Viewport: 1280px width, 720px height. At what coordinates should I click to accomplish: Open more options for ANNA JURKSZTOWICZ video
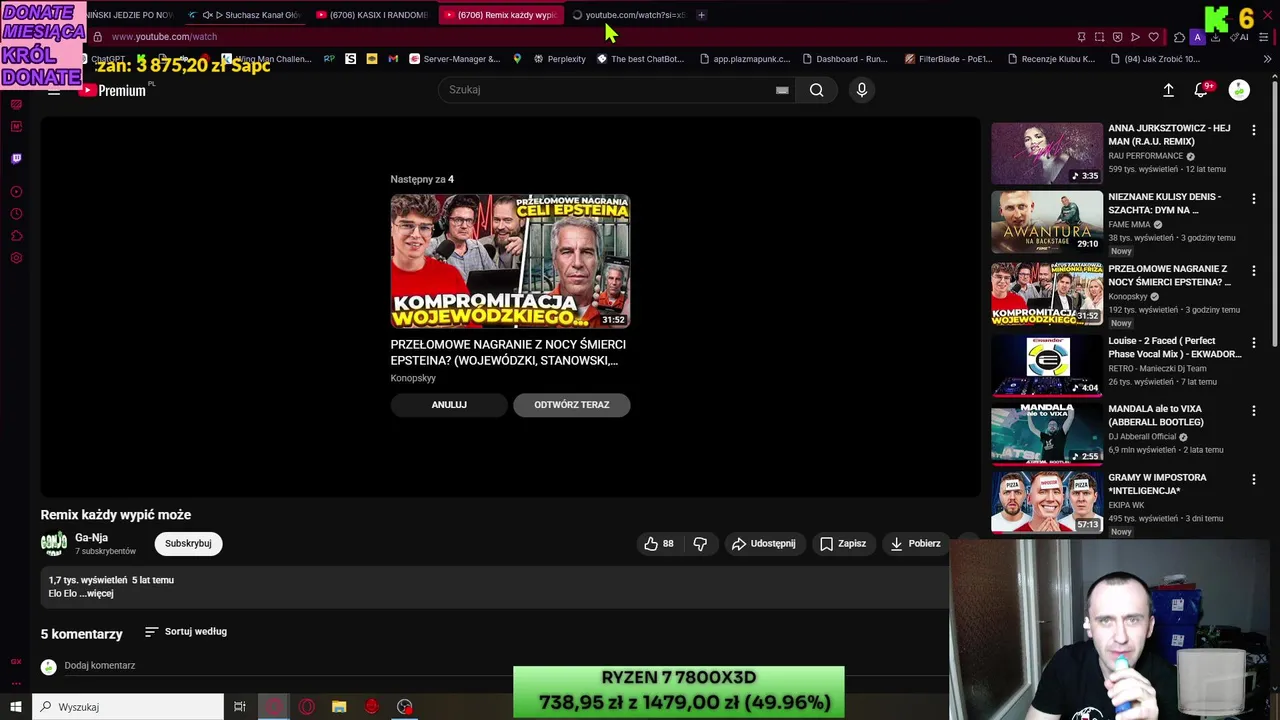click(x=1253, y=130)
